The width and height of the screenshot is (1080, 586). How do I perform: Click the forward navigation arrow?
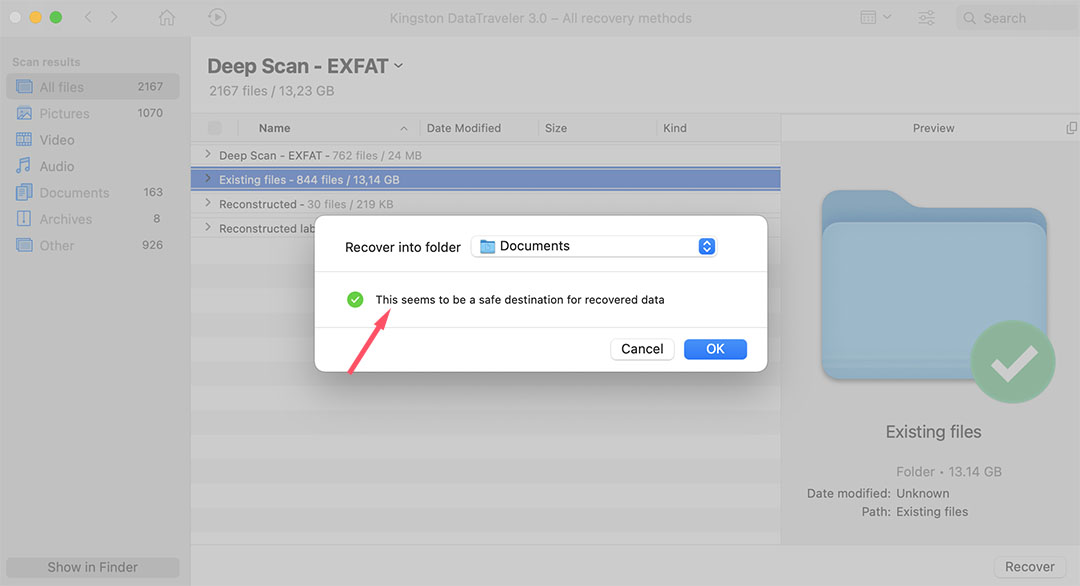114,18
